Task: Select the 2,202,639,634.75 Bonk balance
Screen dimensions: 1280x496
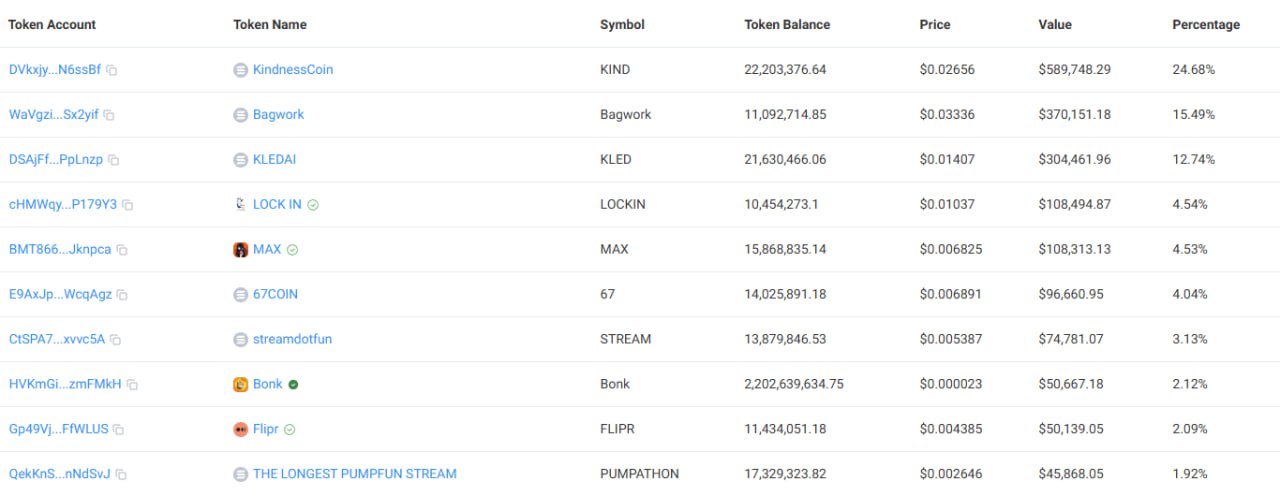Action: [x=794, y=385]
